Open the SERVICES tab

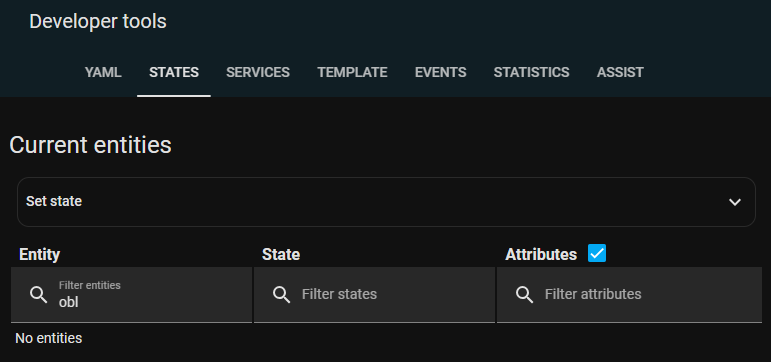pyautogui.click(x=258, y=72)
